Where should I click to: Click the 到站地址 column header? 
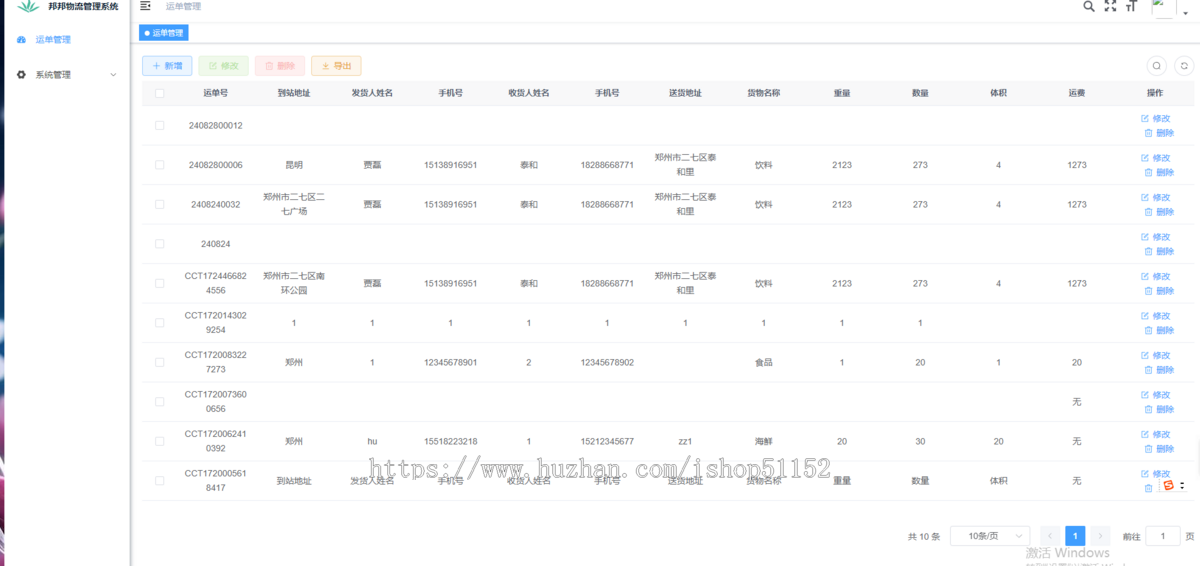pyautogui.click(x=294, y=93)
